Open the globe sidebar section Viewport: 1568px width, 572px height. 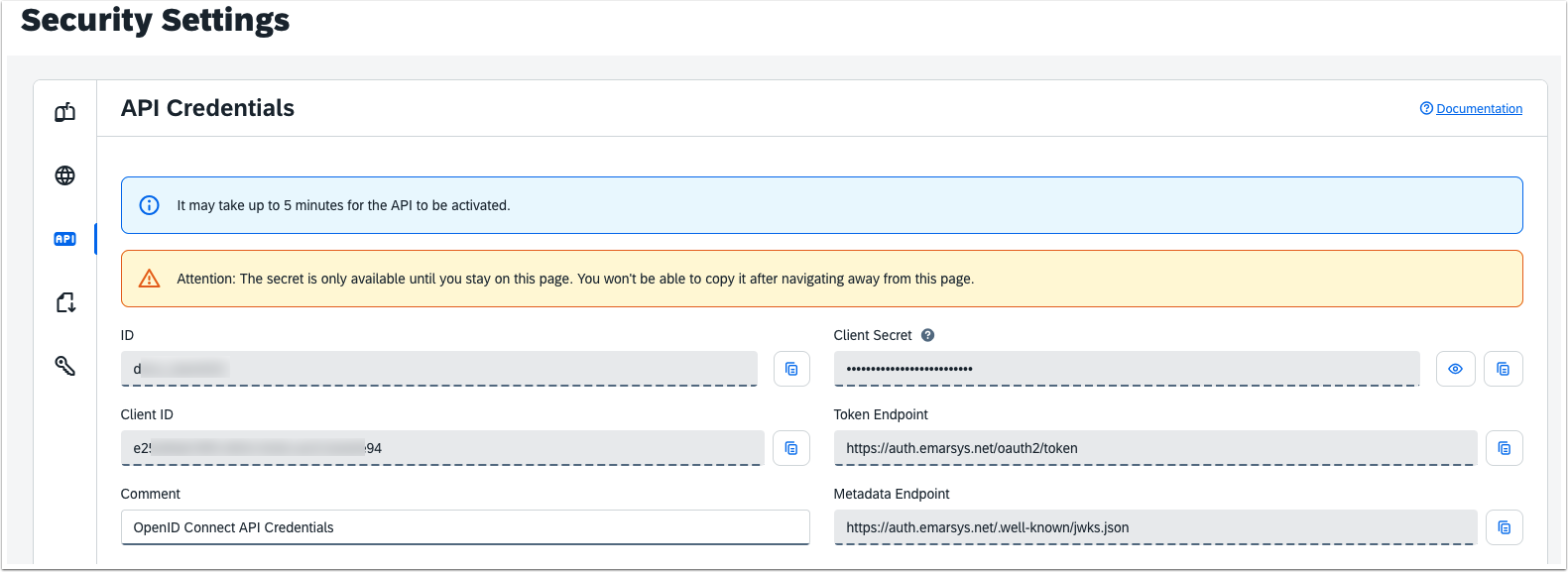(65, 175)
